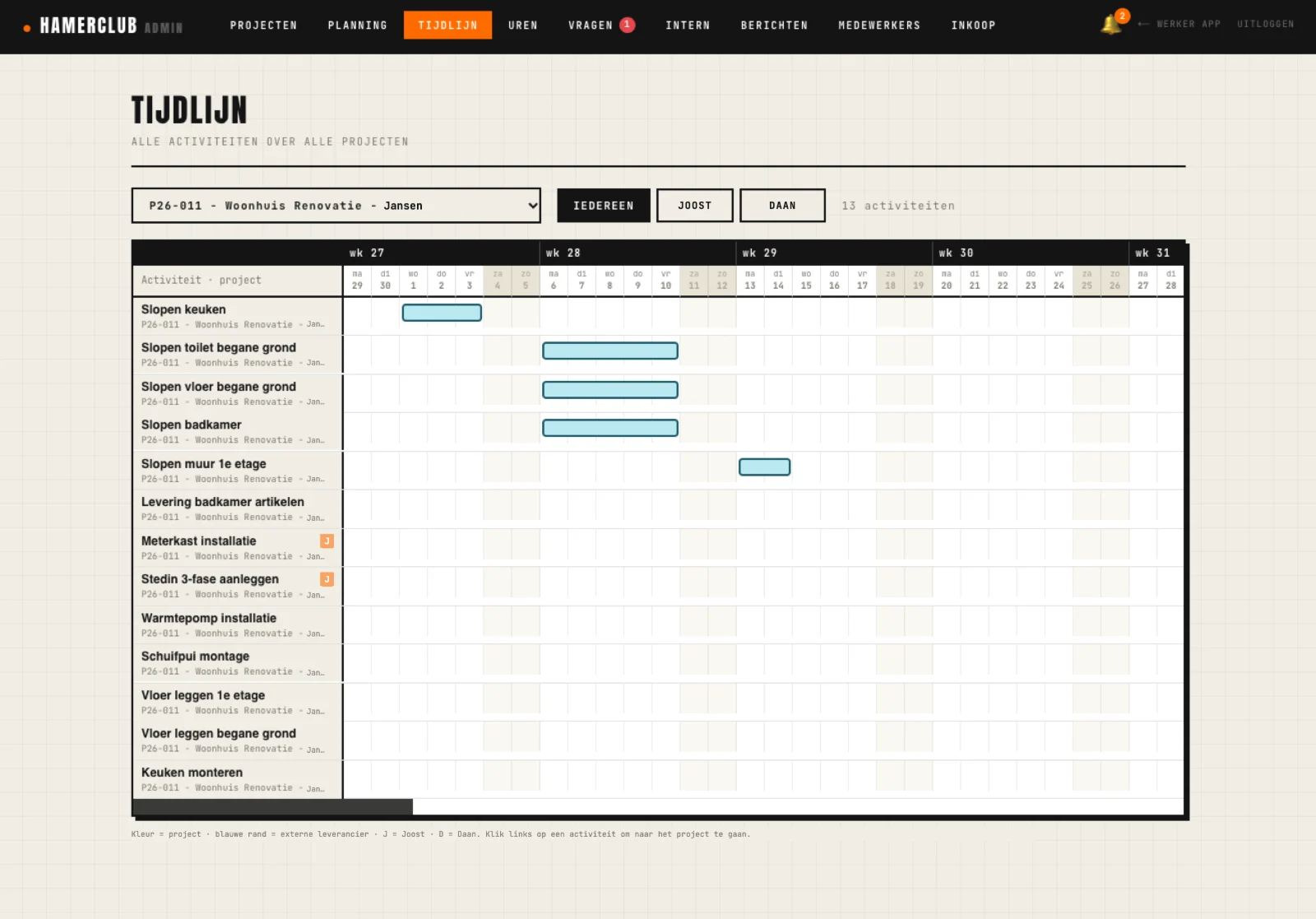Open the Vragen page
This screenshot has height=919, width=1316.
tap(591, 26)
